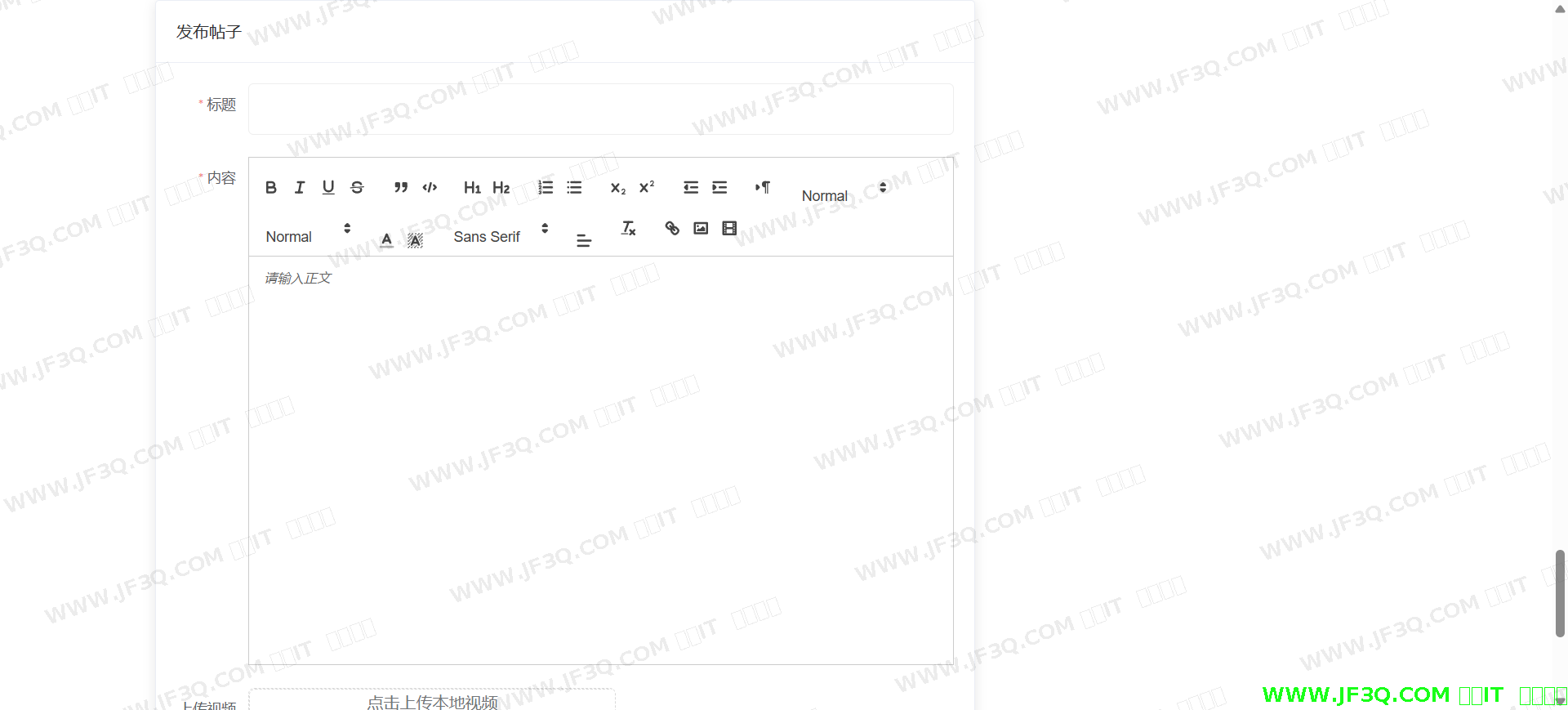The height and width of the screenshot is (710, 1568).
Task: Open the text color picker
Action: [386, 239]
